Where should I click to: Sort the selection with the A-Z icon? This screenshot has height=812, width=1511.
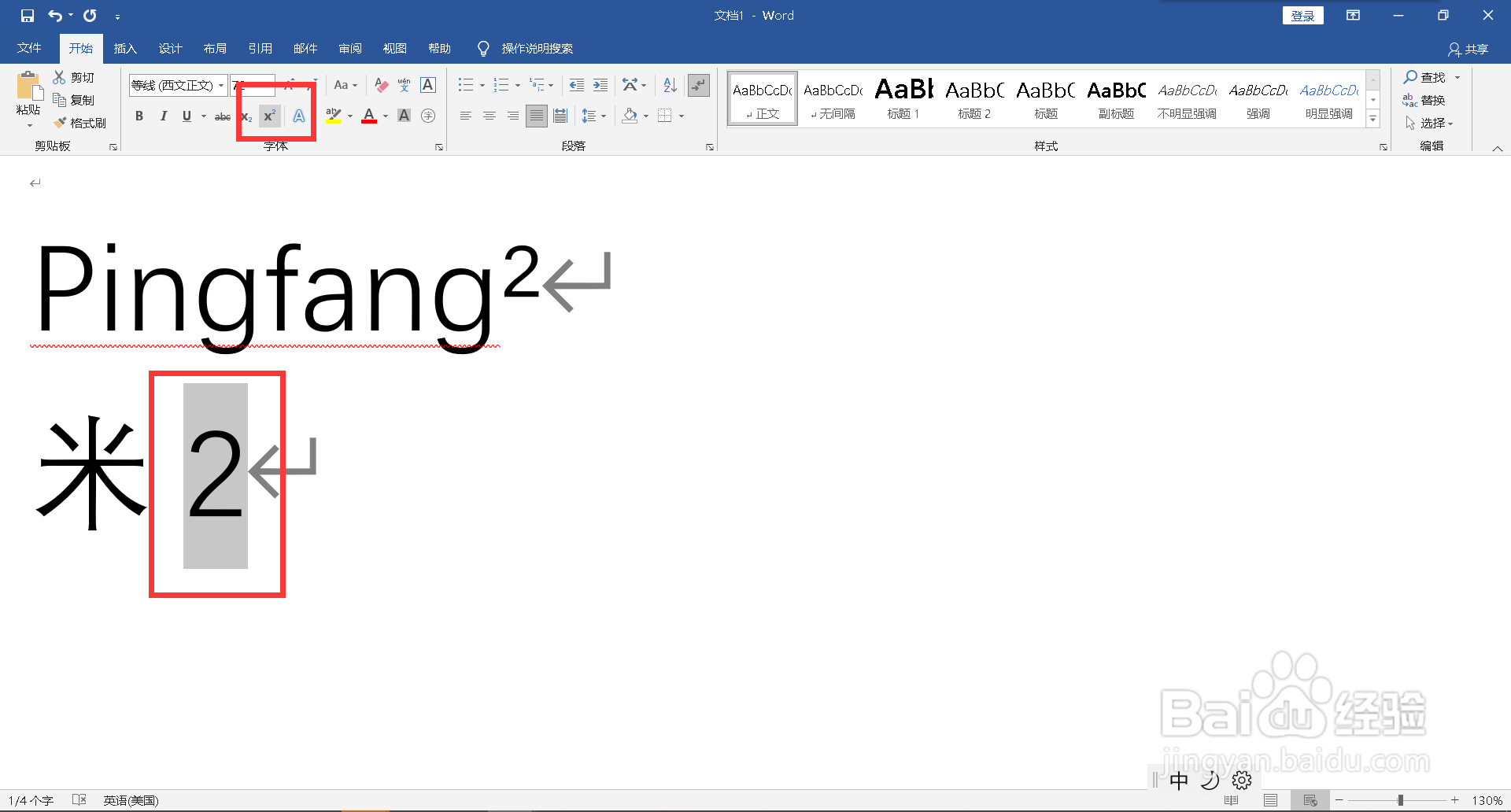[670, 85]
